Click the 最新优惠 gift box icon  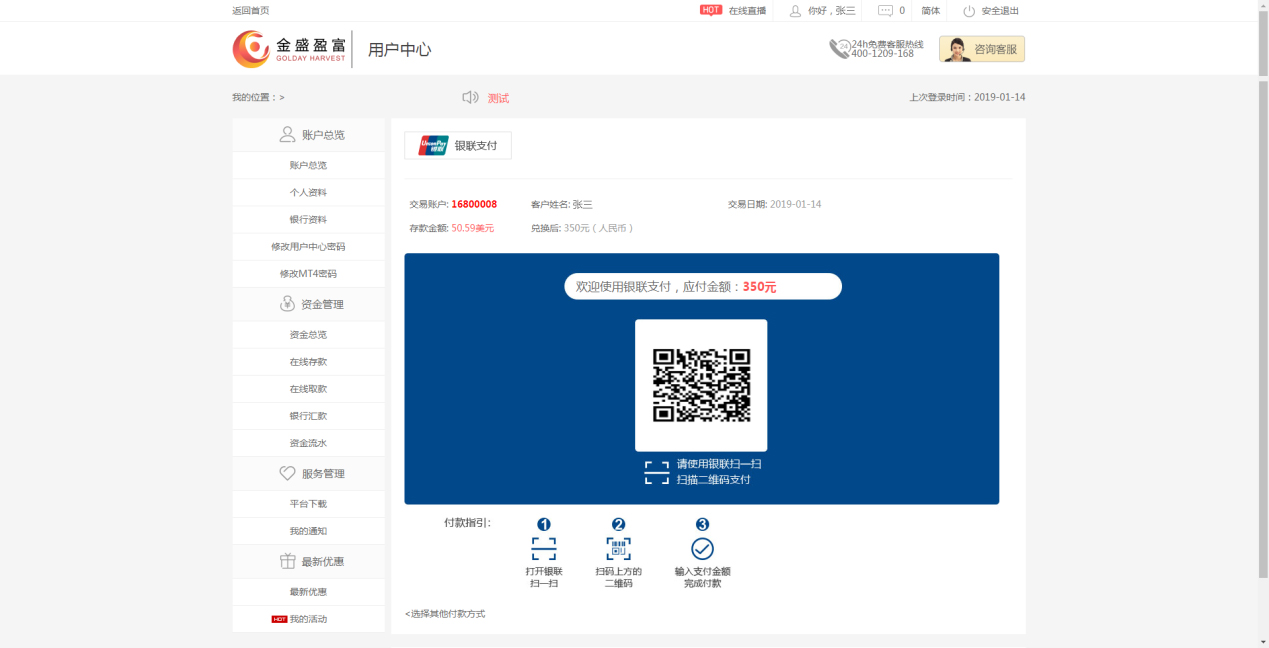coord(287,561)
